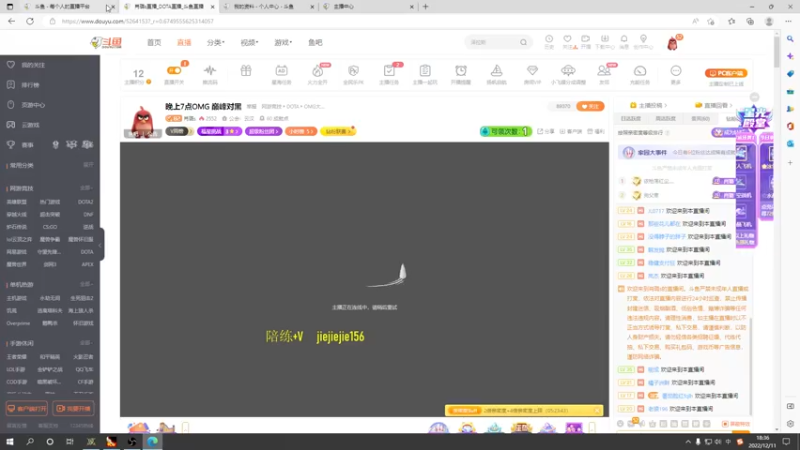Switch to the third chat ranking tab
Screen dimensions: 800x450
point(700,118)
